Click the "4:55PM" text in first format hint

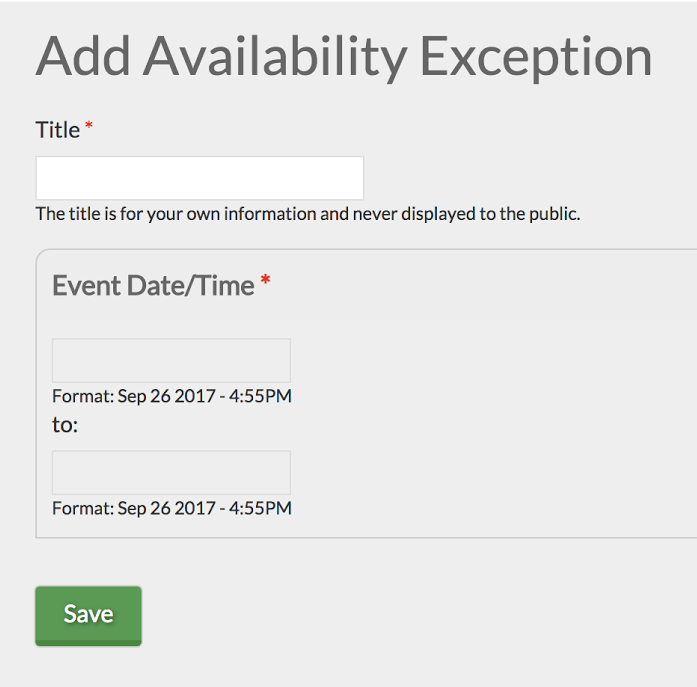(x=260, y=396)
